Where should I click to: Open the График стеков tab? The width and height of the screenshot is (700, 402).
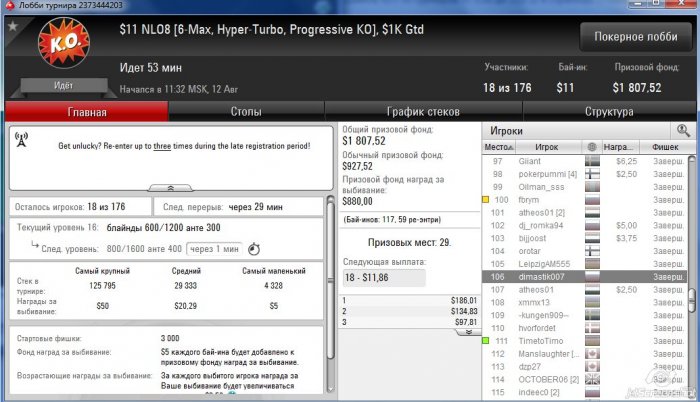(x=423, y=112)
